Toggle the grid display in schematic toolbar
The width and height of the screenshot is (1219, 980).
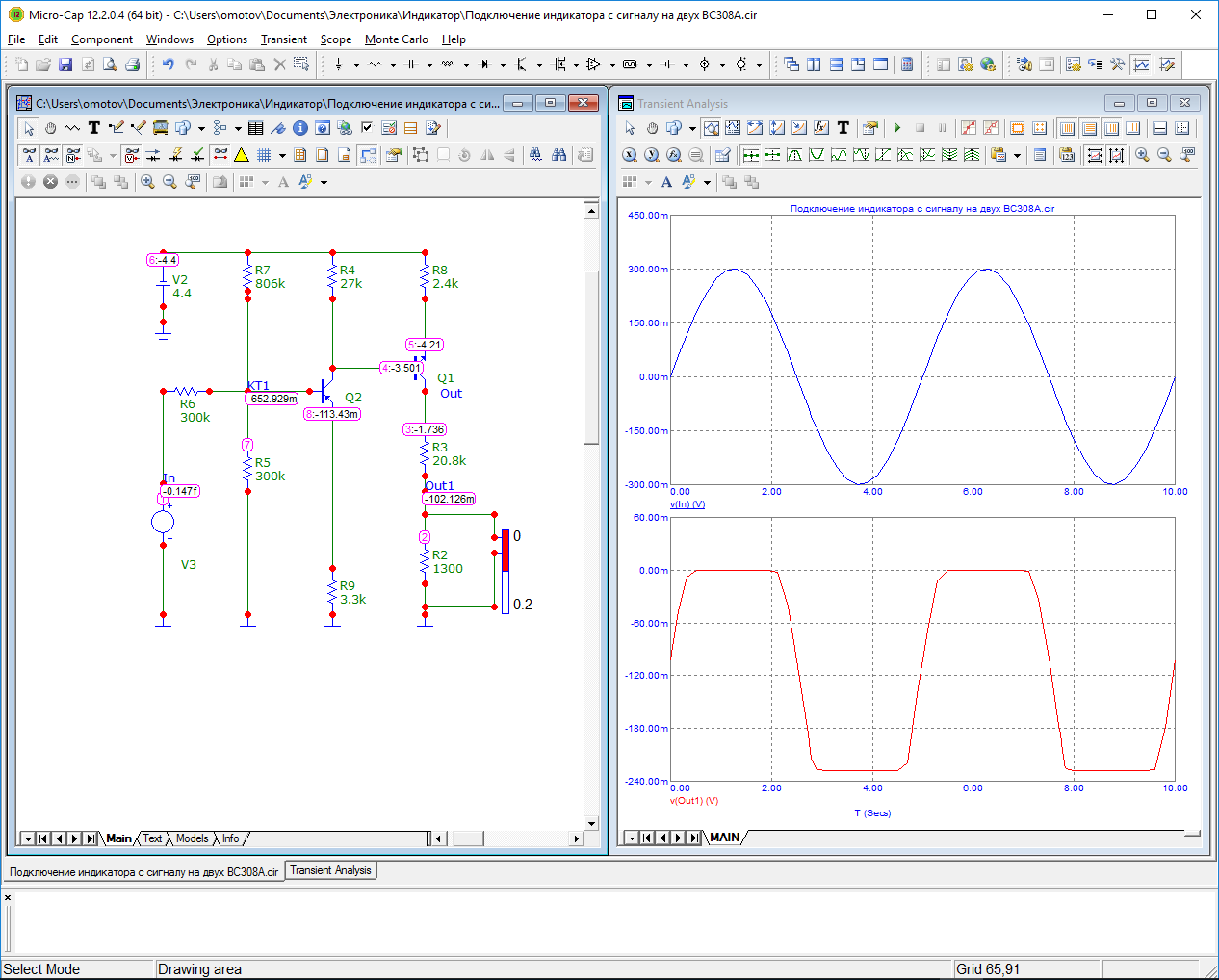(264, 155)
